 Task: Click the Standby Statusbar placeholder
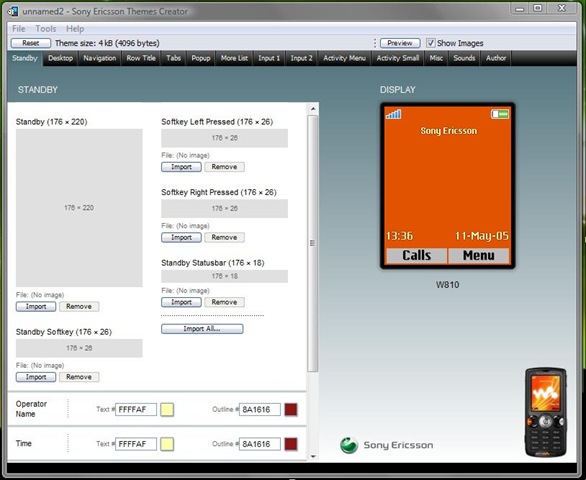pyautogui.click(x=224, y=276)
